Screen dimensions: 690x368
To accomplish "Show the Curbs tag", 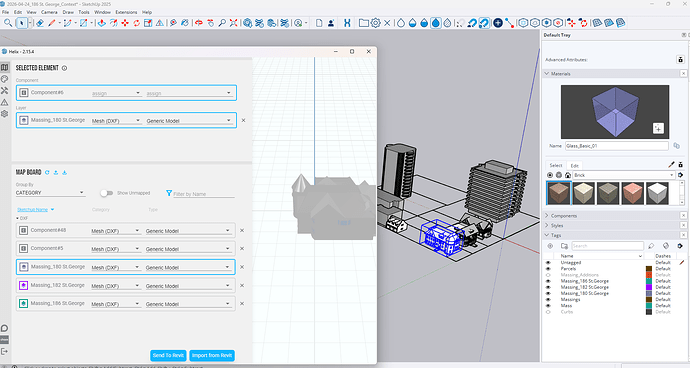I will 548,312.
